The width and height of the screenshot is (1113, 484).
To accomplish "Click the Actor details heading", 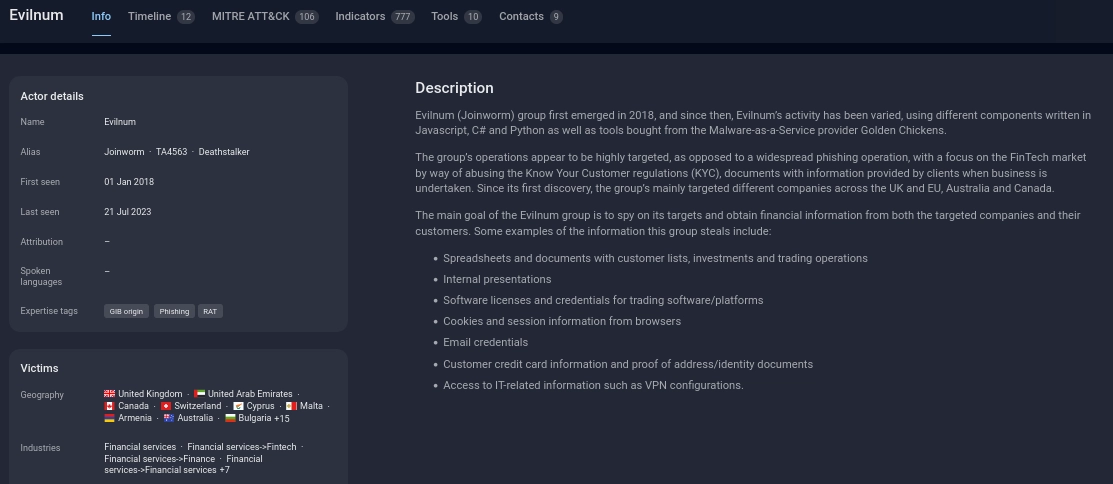I will pyautogui.click(x=52, y=97).
